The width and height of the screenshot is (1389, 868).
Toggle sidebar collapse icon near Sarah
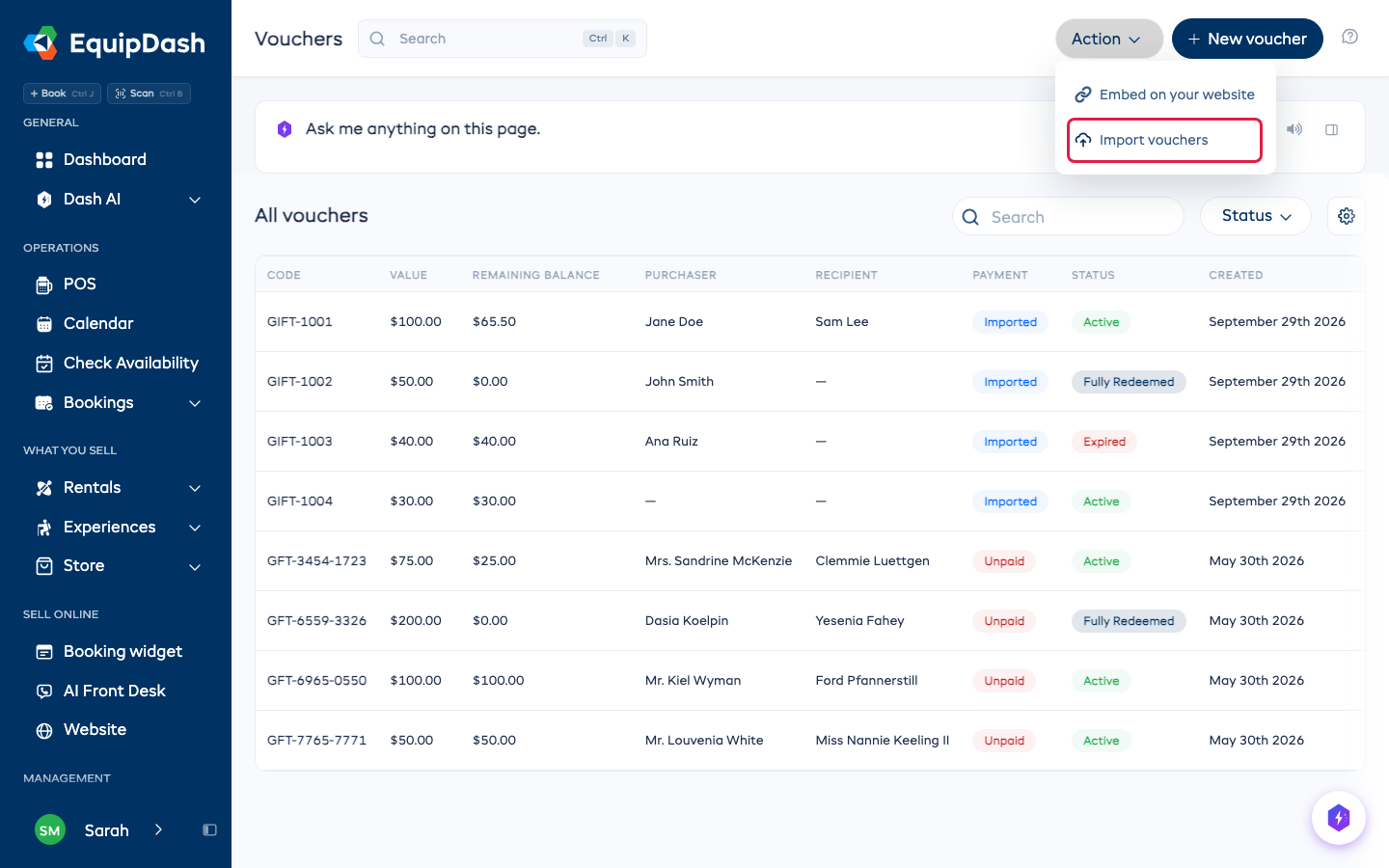(x=209, y=829)
